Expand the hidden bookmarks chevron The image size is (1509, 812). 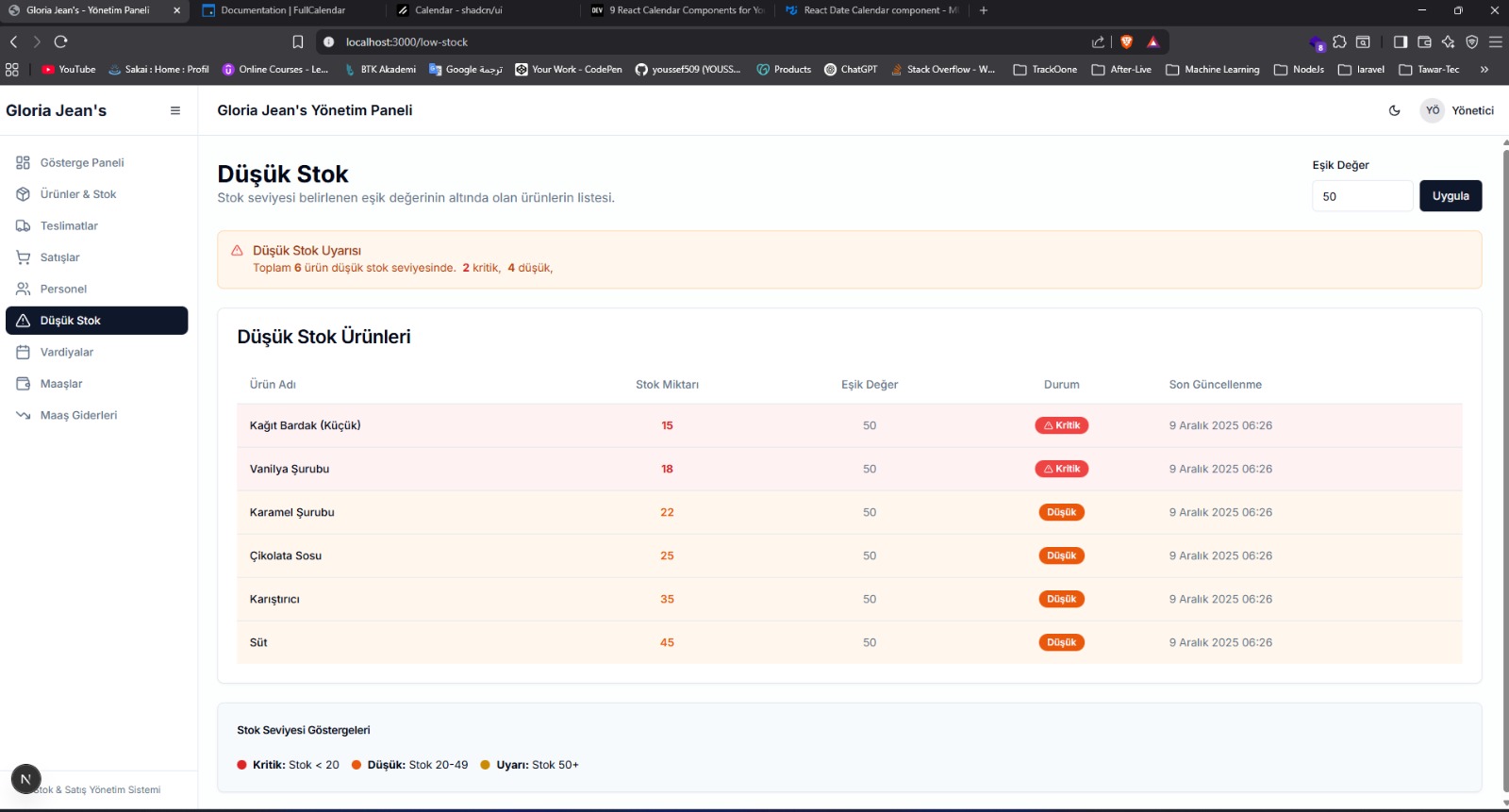[1484, 70]
